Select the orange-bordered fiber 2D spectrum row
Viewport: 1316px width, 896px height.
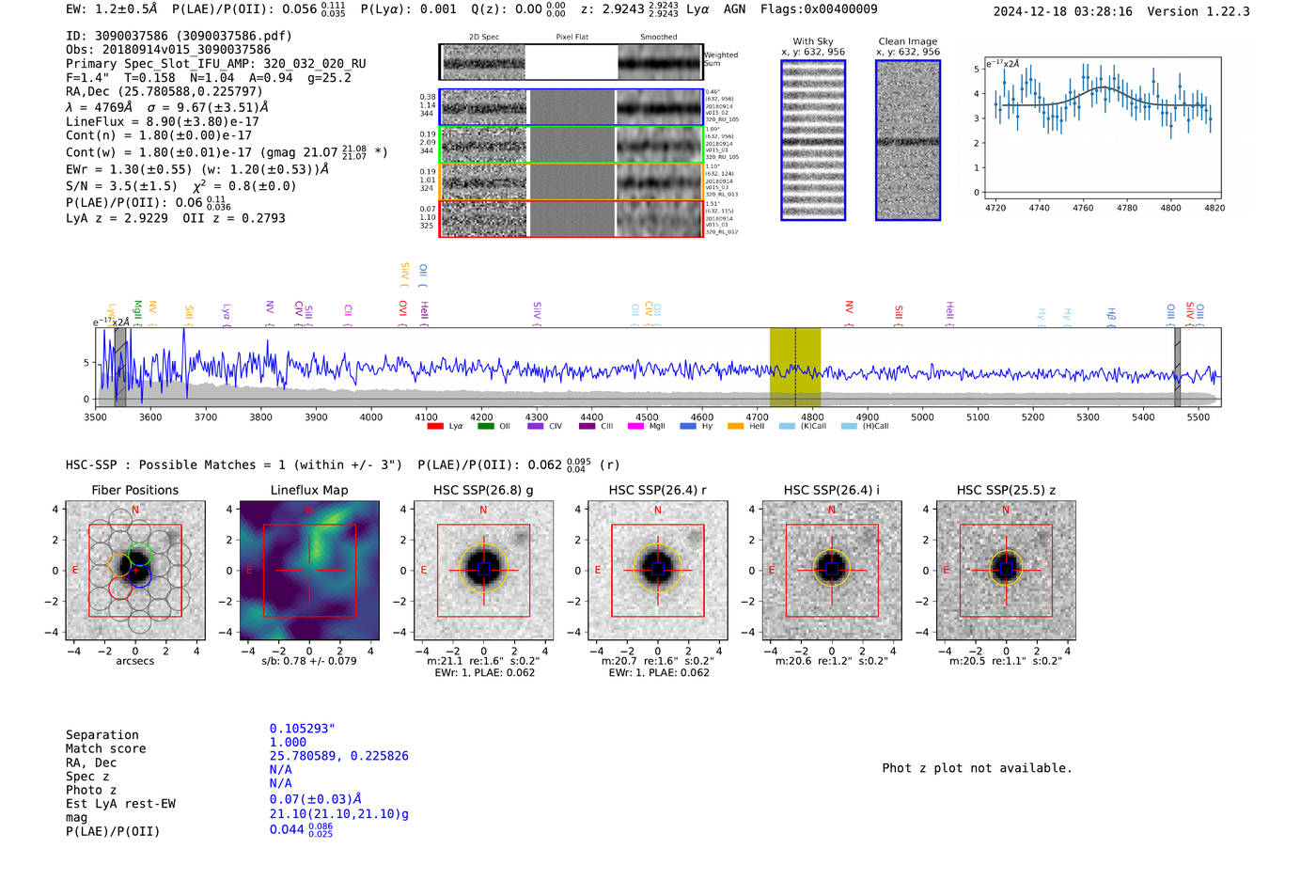tap(571, 181)
